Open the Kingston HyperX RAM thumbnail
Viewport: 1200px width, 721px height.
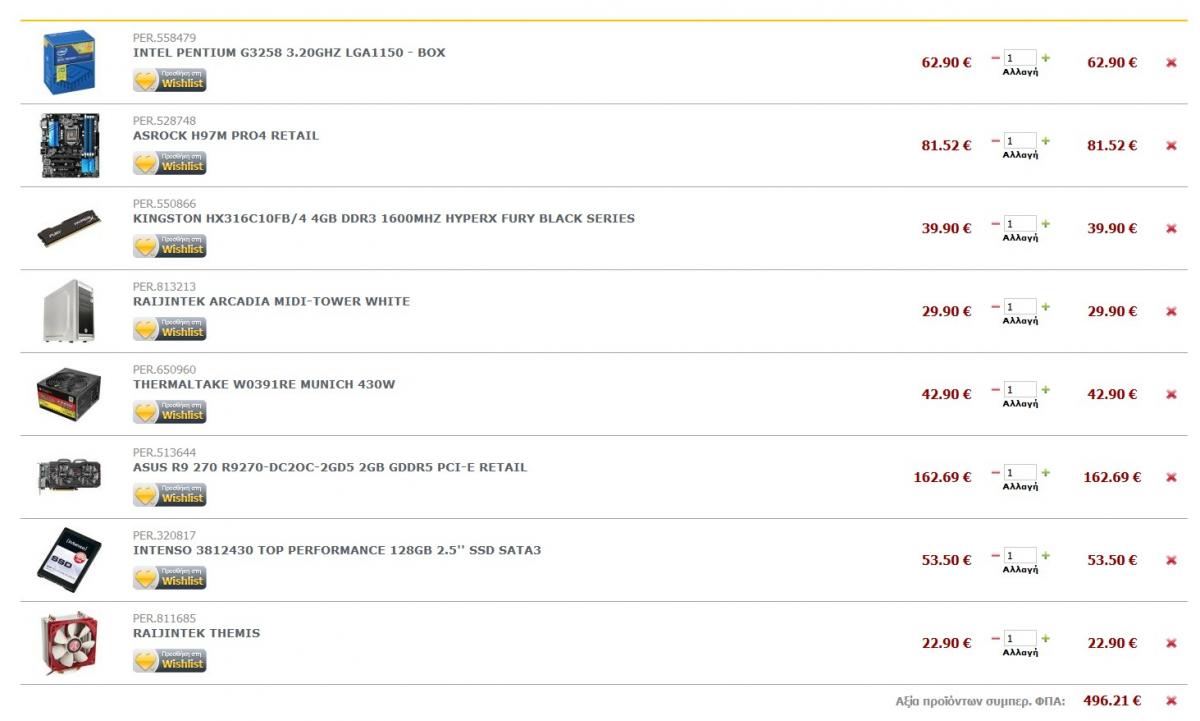(69, 228)
